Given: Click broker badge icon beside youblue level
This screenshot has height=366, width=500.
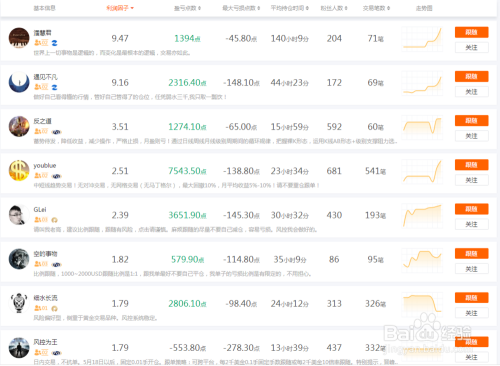Looking at the screenshot, I should [56, 176].
